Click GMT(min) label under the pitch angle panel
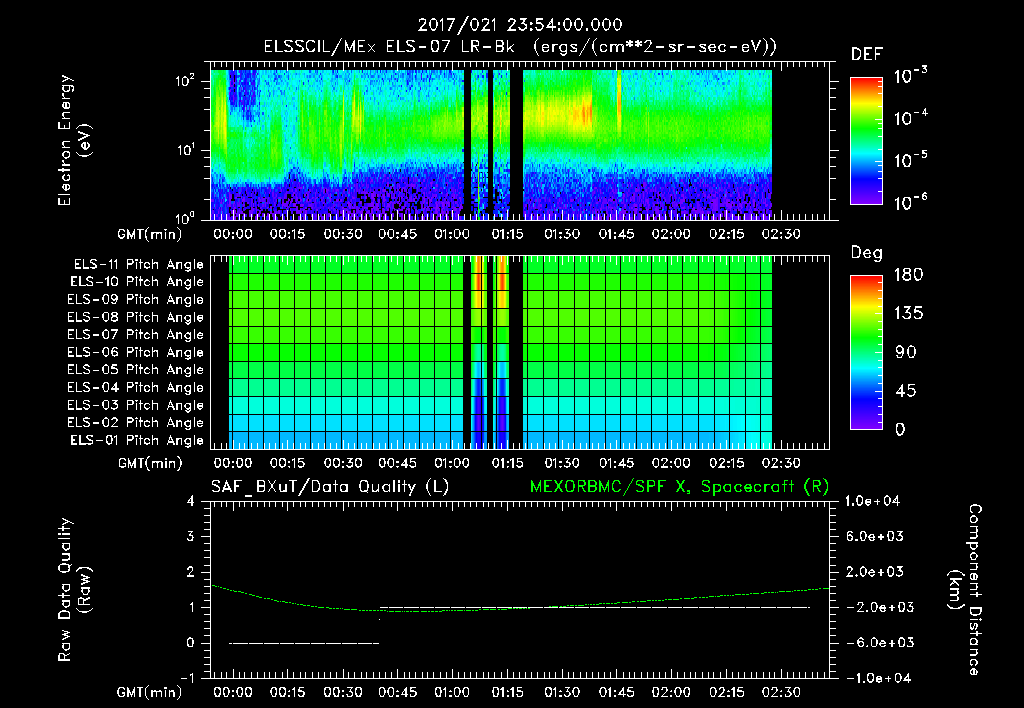1024x708 pixels. click(150, 464)
